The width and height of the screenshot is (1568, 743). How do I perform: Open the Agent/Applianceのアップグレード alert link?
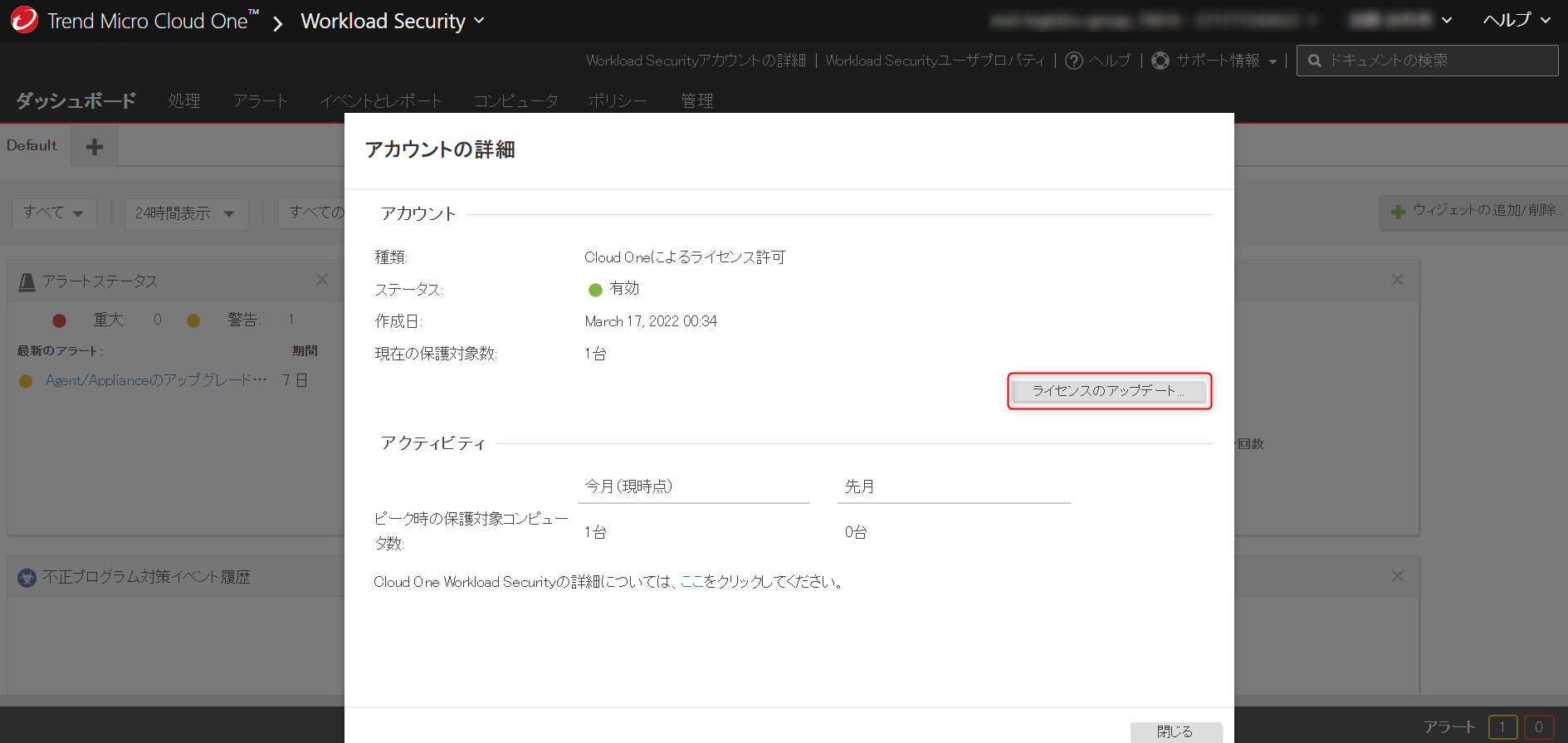point(156,380)
